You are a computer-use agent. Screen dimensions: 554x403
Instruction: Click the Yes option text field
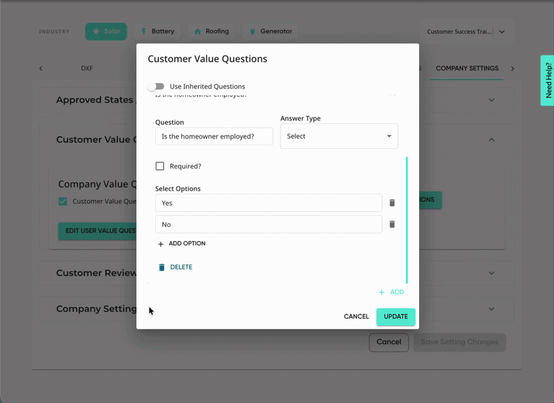pyautogui.click(x=269, y=203)
